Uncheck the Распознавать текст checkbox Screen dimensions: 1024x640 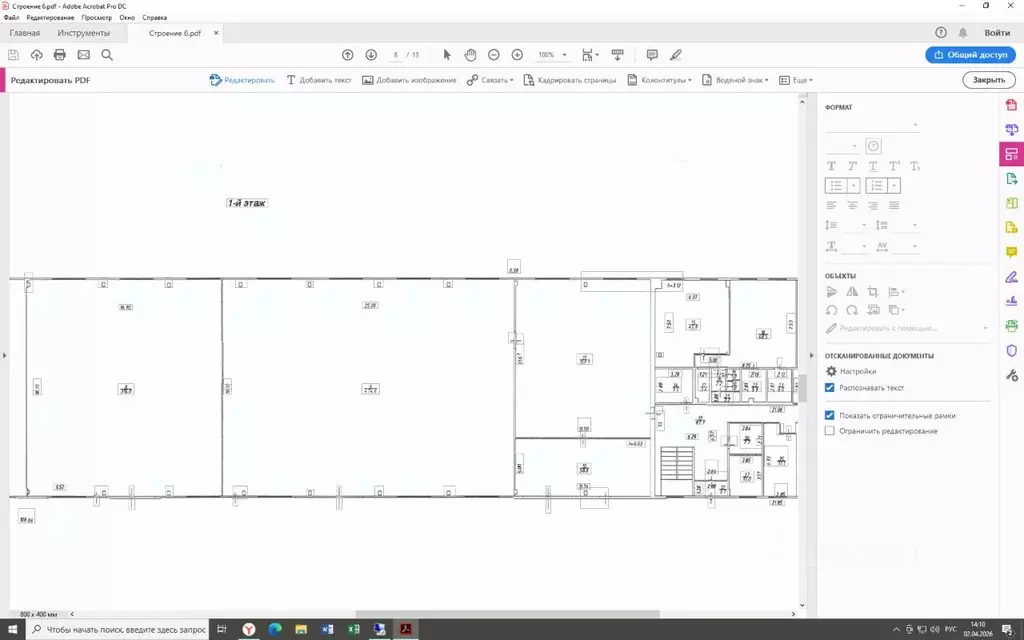point(829,387)
